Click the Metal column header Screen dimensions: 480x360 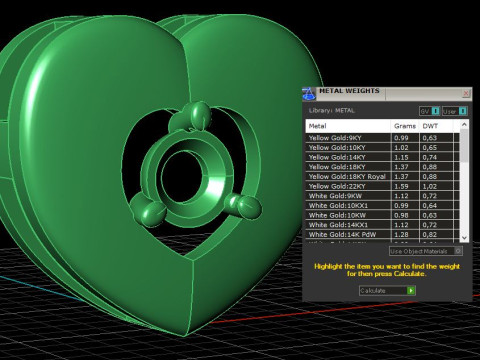point(348,126)
